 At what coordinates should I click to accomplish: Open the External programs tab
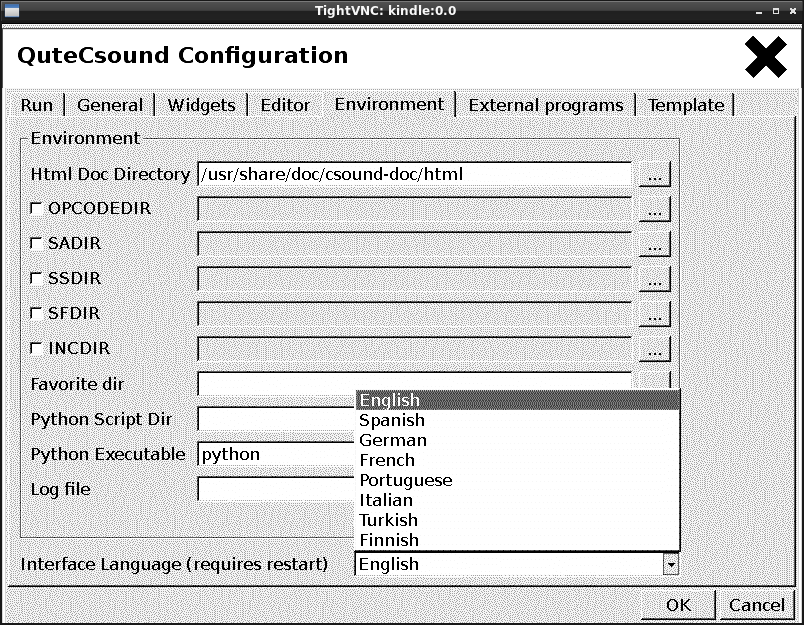pyautogui.click(x=545, y=105)
